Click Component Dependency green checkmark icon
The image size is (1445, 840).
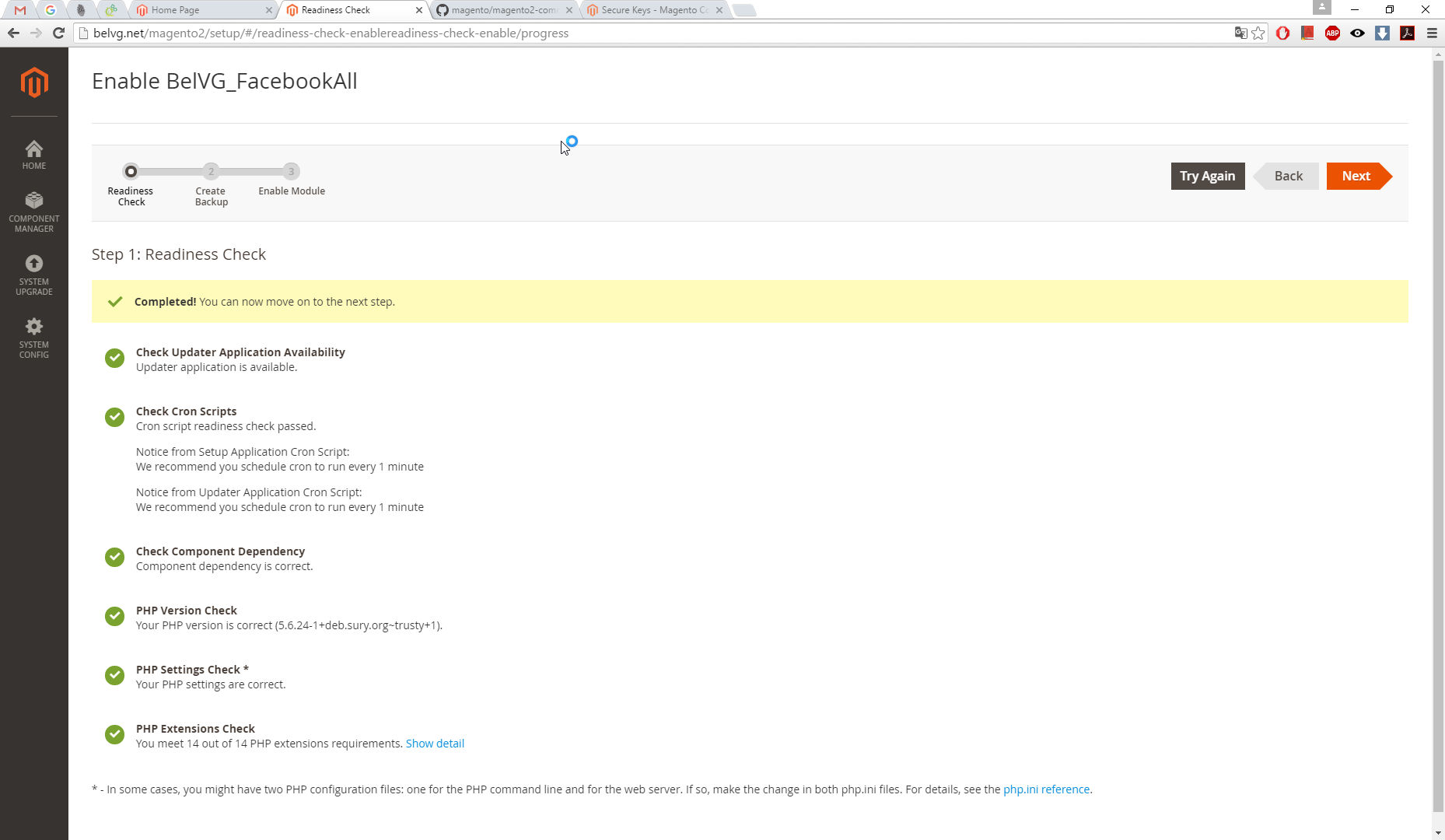coord(114,557)
